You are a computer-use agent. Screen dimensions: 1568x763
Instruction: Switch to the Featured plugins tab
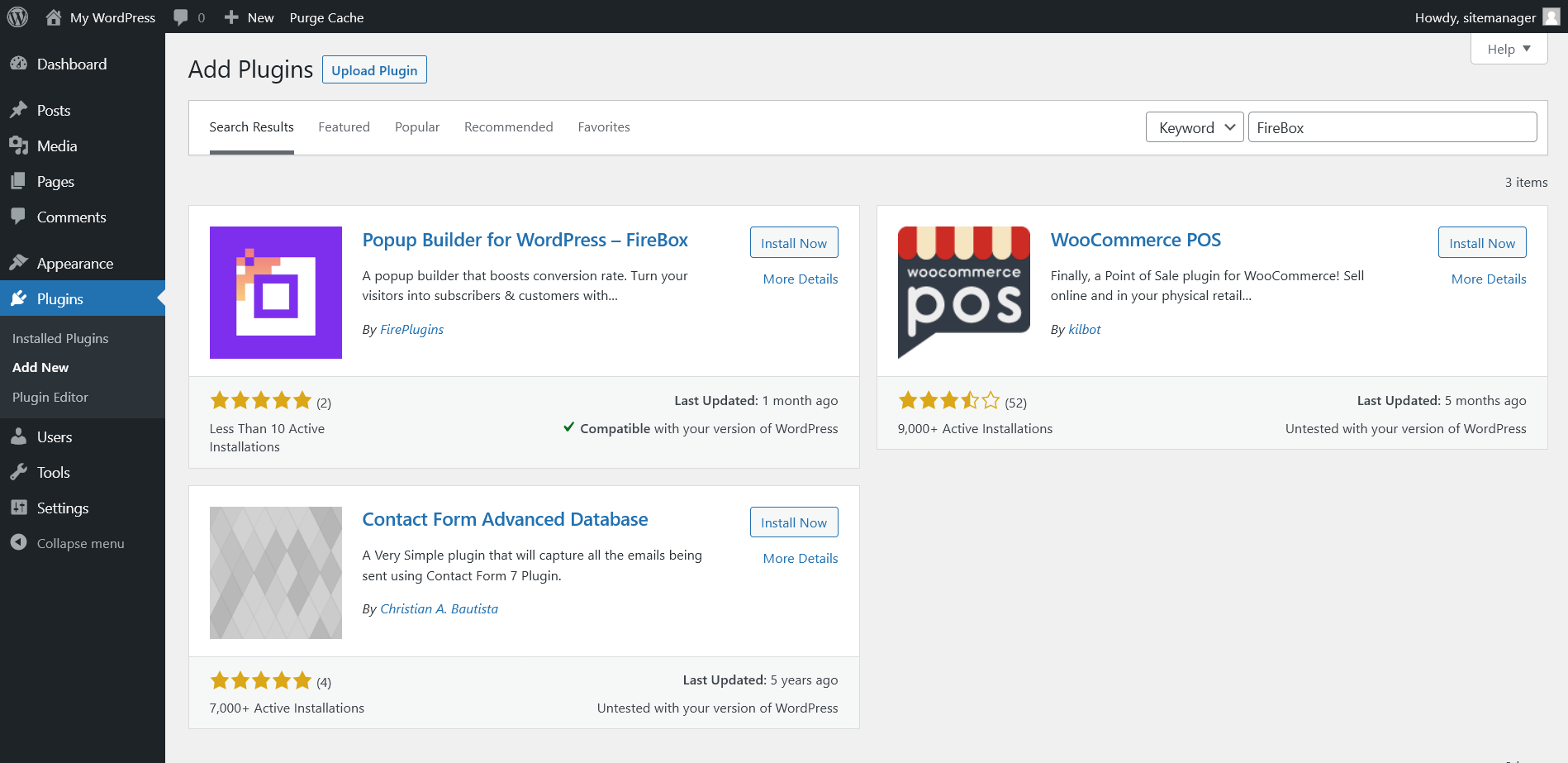point(344,126)
